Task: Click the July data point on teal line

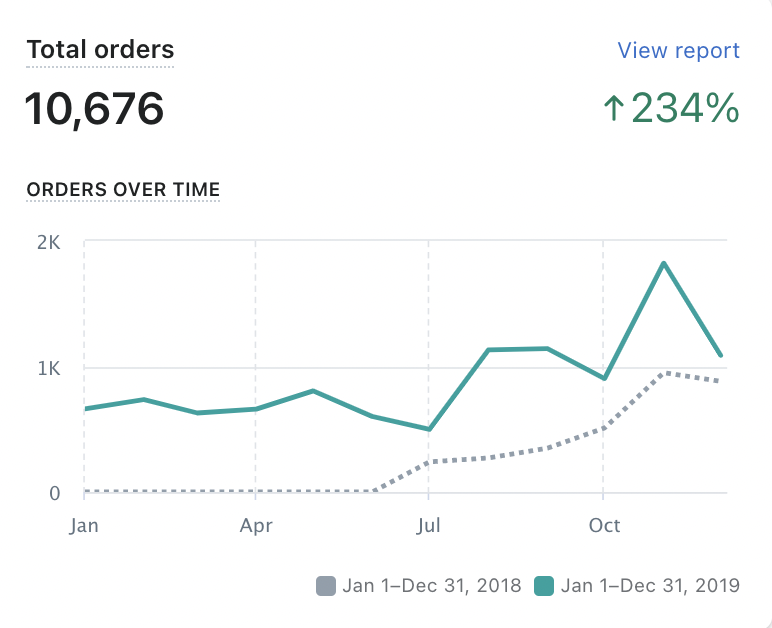Action: [x=429, y=430]
